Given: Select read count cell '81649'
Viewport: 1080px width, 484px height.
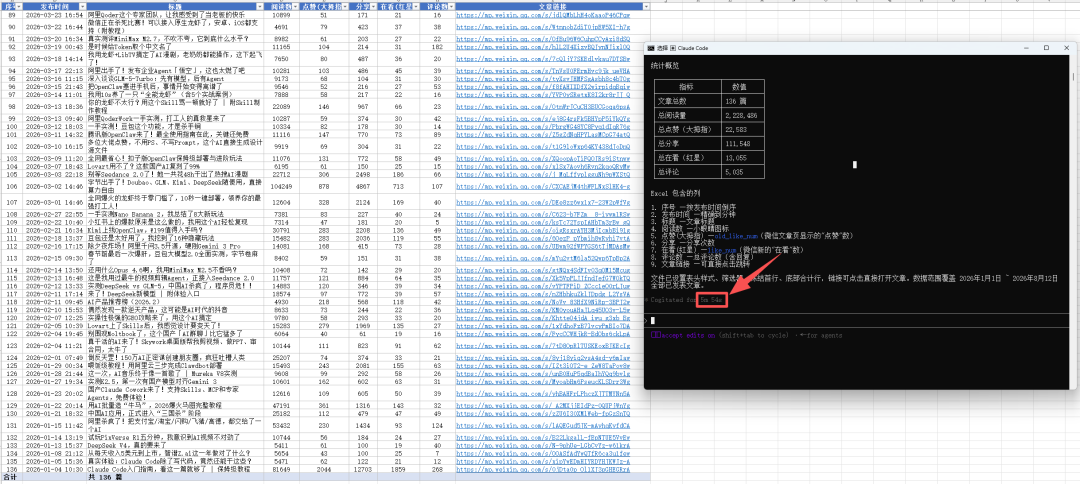Looking at the screenshot, I should click(282, 469).
